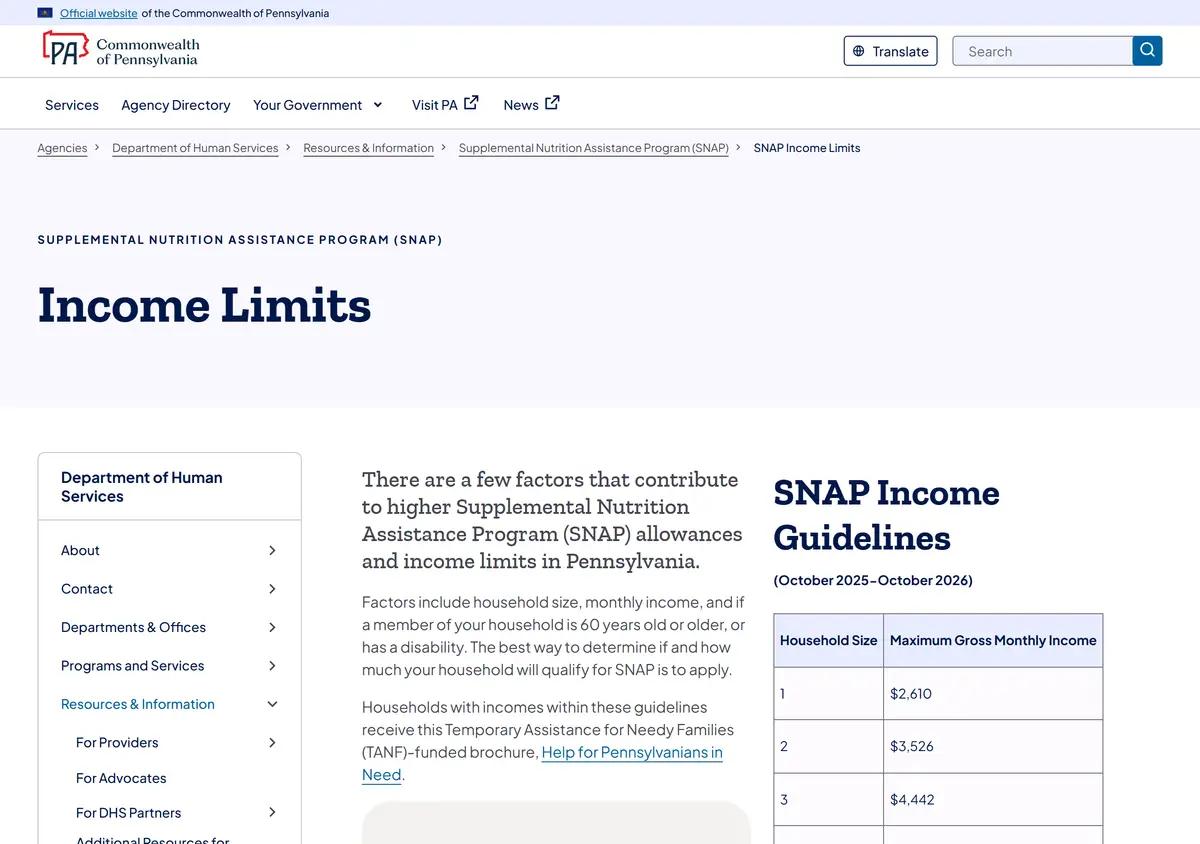Open For Advocates in sidebar

121,778
